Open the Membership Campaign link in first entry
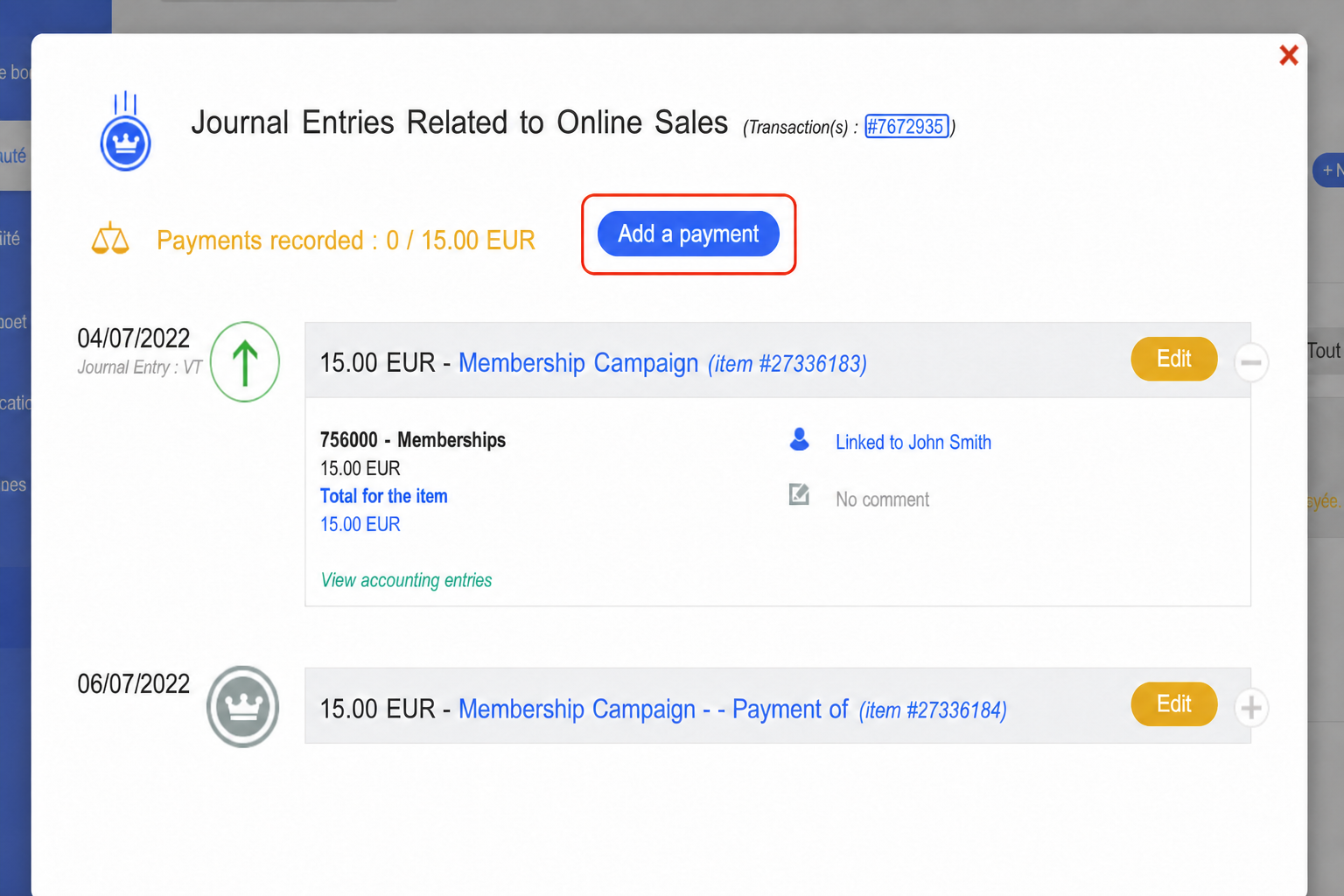The width and height of the screenshot is (1344, 896). 578,362
